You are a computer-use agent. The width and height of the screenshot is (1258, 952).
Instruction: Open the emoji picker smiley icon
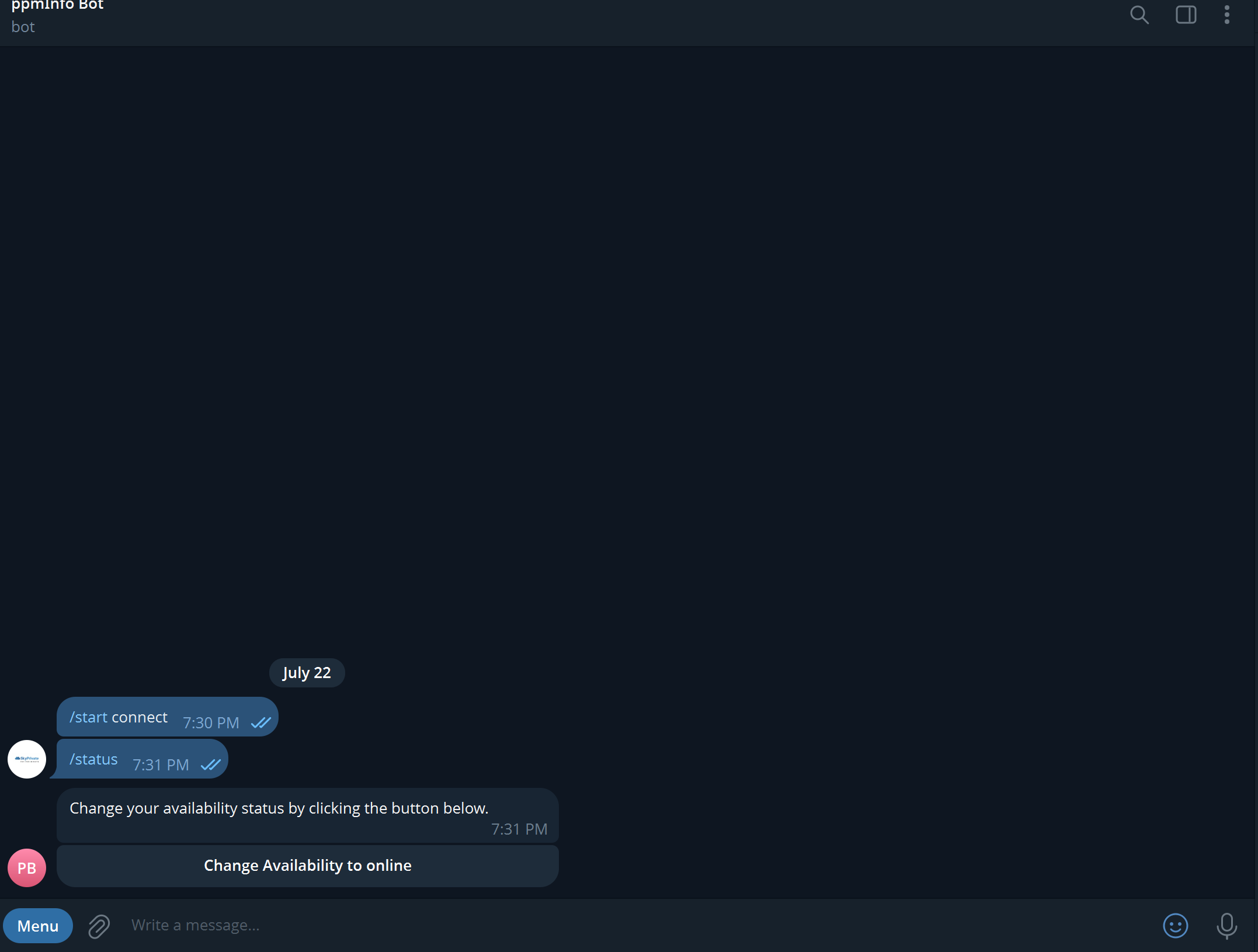(x=1175, y=926)
